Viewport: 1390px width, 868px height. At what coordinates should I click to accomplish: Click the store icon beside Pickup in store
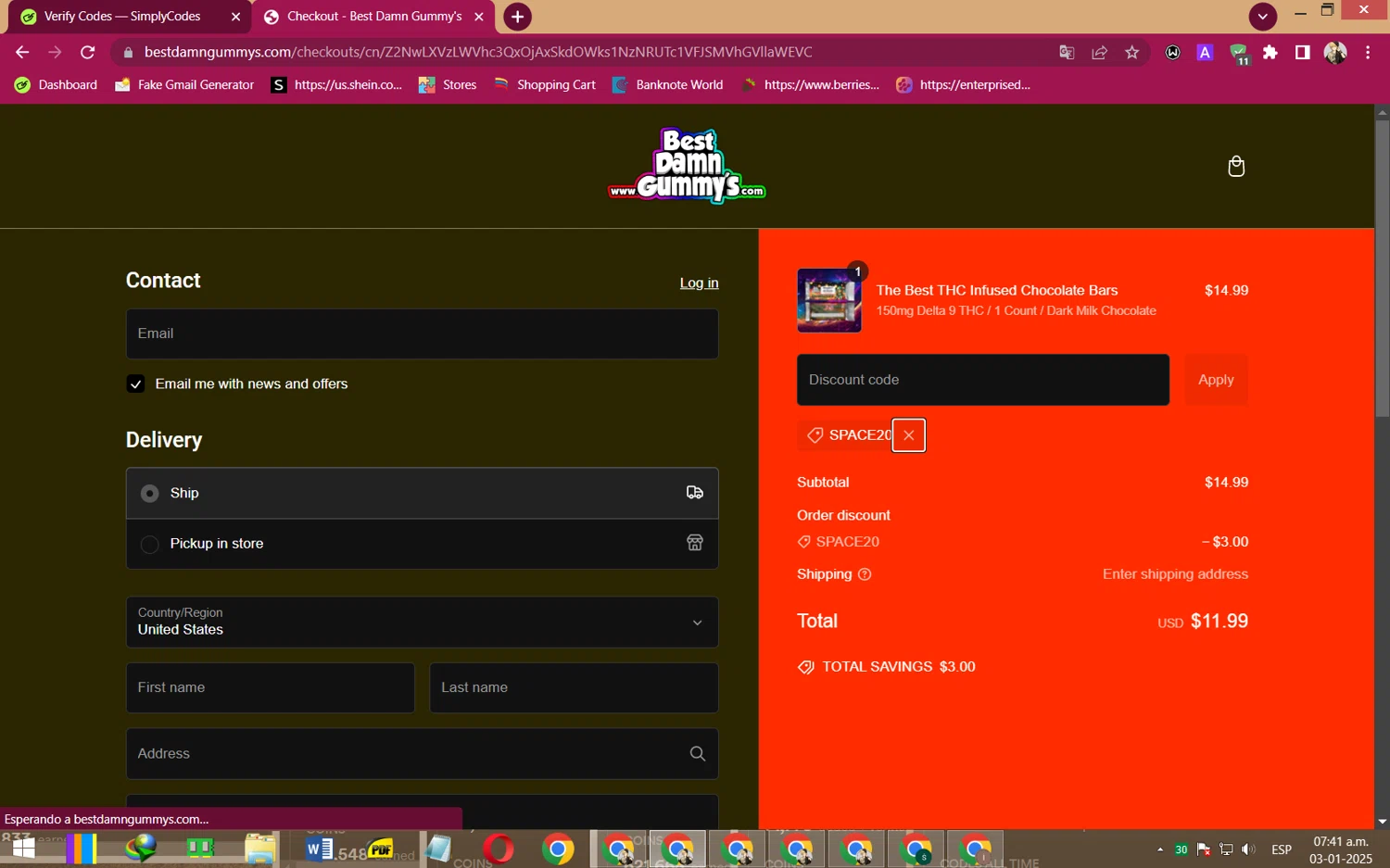(x=695, y=543)
